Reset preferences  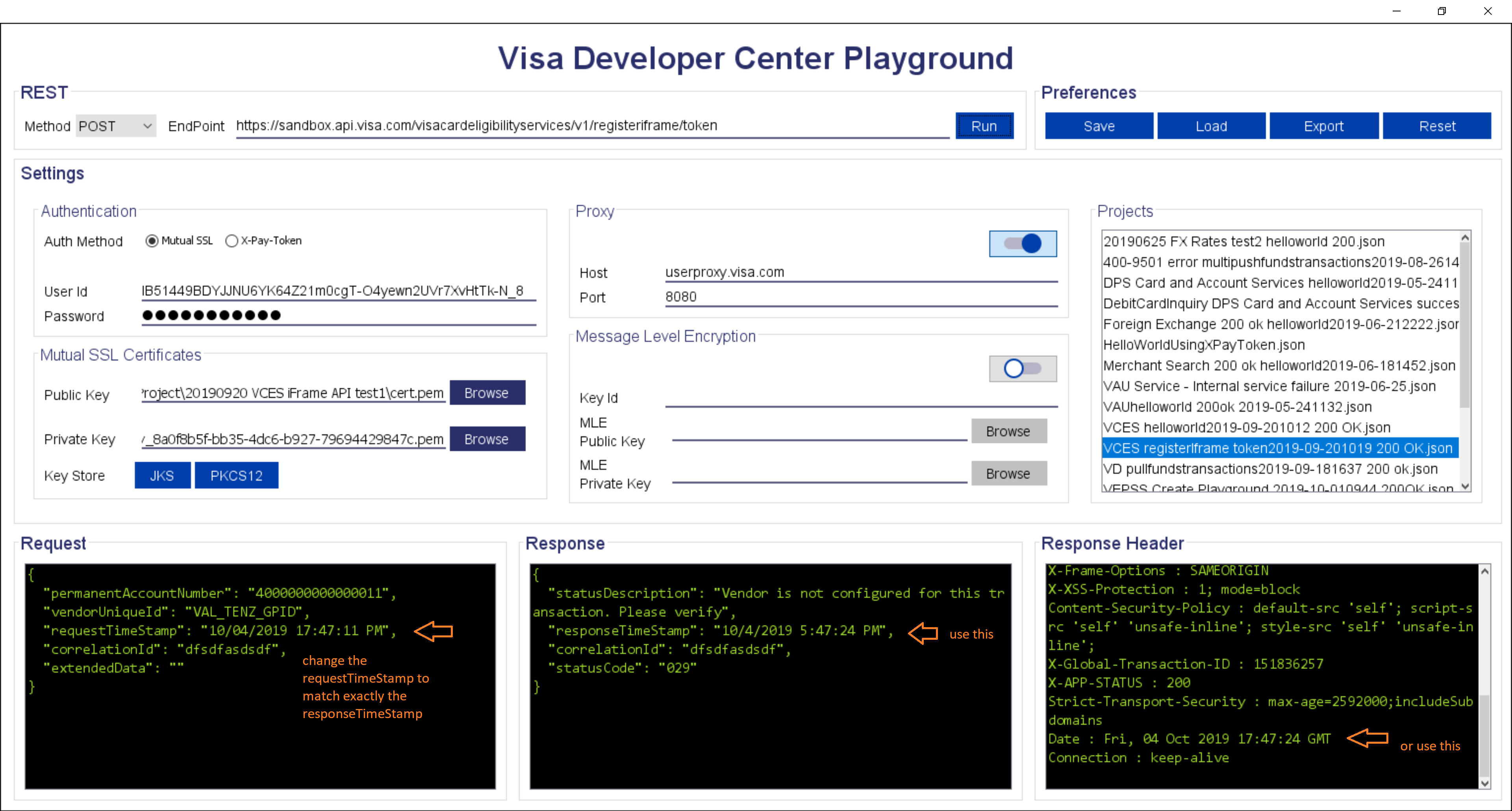pos(1437,126)
